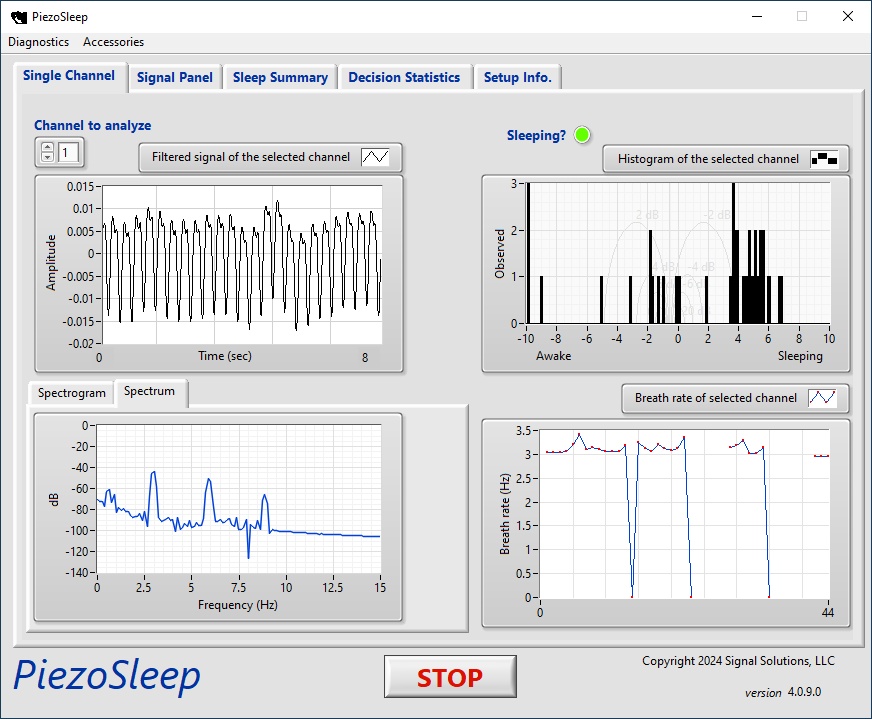Increment the channel number with up arrow
This screenshot has height=719, width=872.
click(47, 147)
